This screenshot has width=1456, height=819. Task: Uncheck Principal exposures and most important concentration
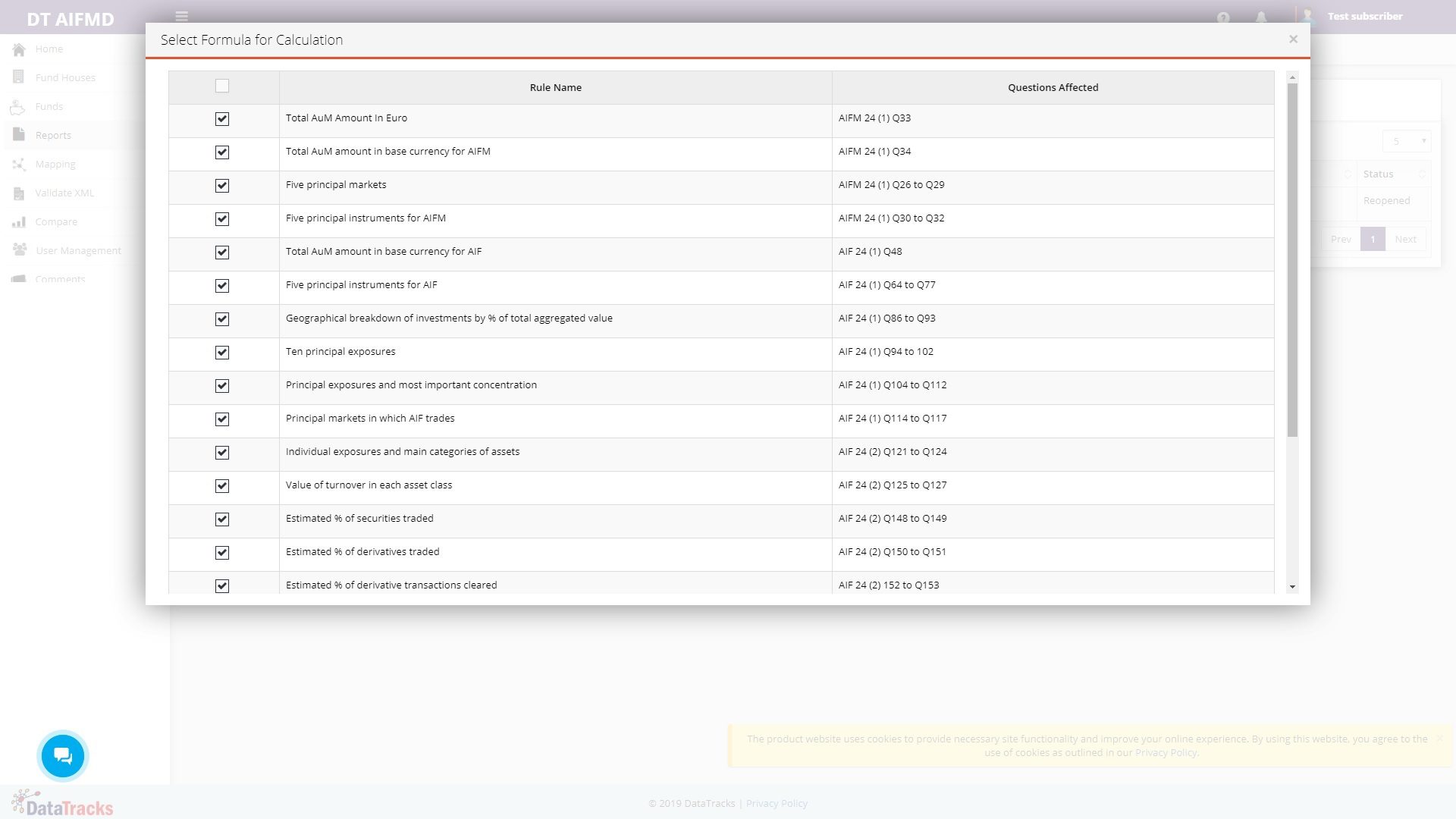[x=221, y=386]
